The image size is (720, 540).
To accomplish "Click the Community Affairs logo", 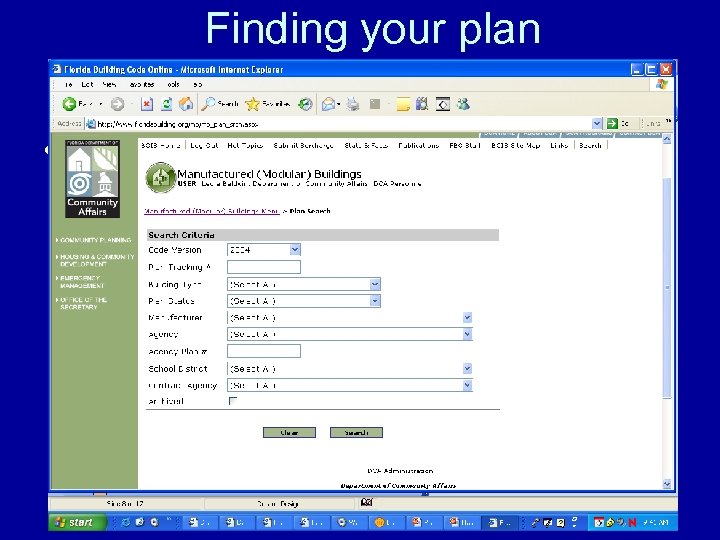I will [92, 179].
